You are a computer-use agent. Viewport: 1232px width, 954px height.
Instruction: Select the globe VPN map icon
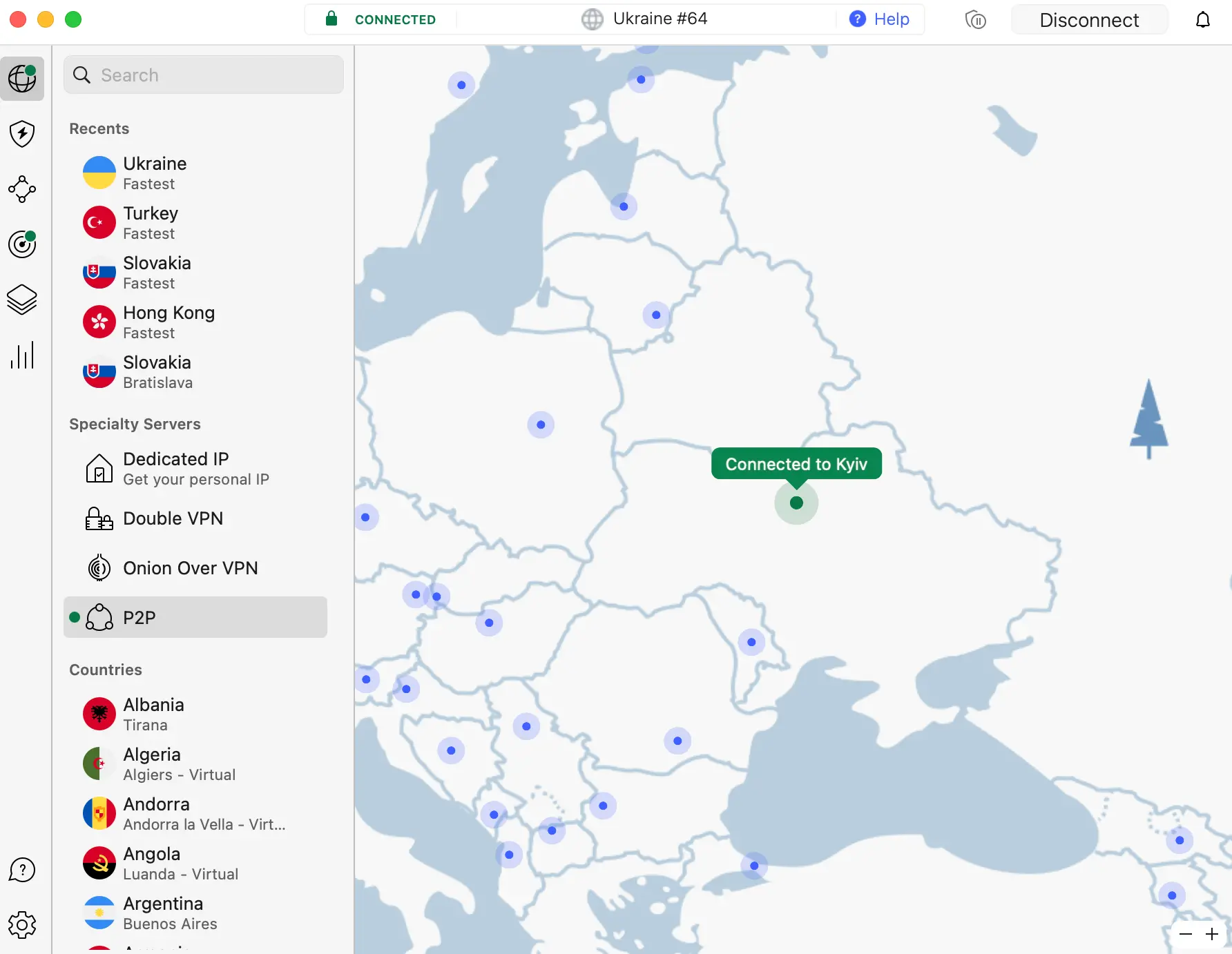(x=22, y=79)
